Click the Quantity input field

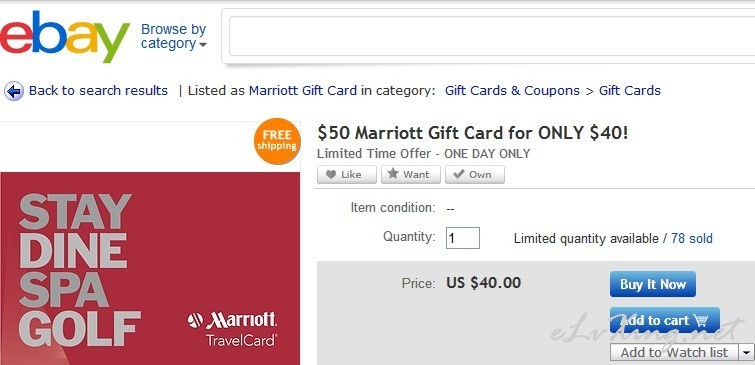click(463, 238)
